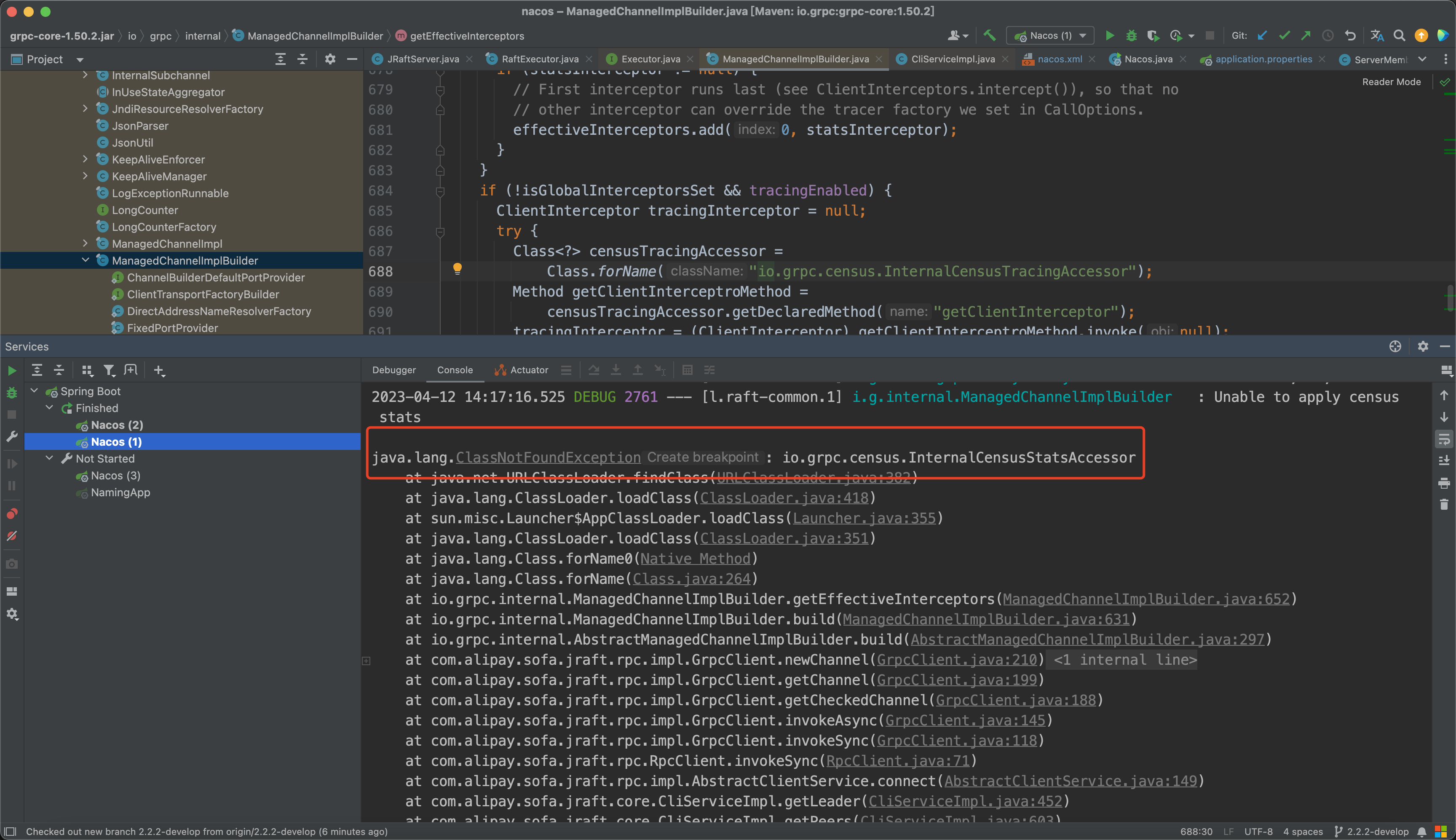Image resolution: width=1456 pixels, height=840 pixels.
Task: Debug Nacos (1) with the bug icon
Action: (x=1131, y=36)
